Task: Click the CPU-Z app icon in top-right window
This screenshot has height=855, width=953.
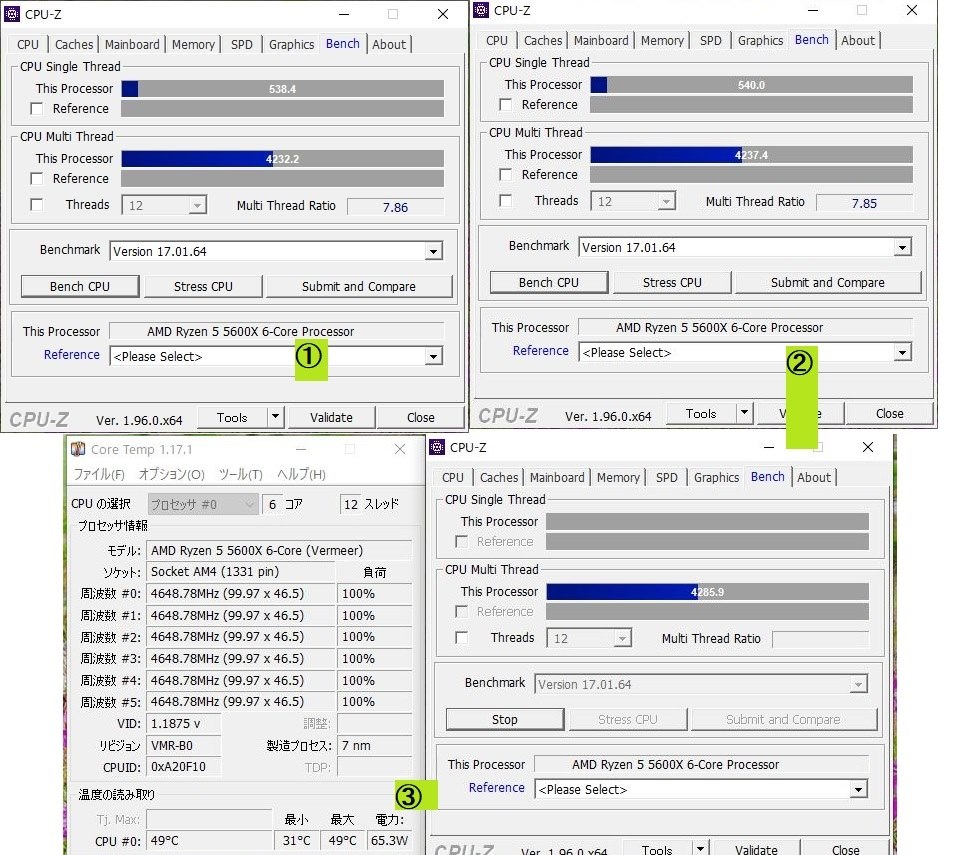Action: click(481, 10)
